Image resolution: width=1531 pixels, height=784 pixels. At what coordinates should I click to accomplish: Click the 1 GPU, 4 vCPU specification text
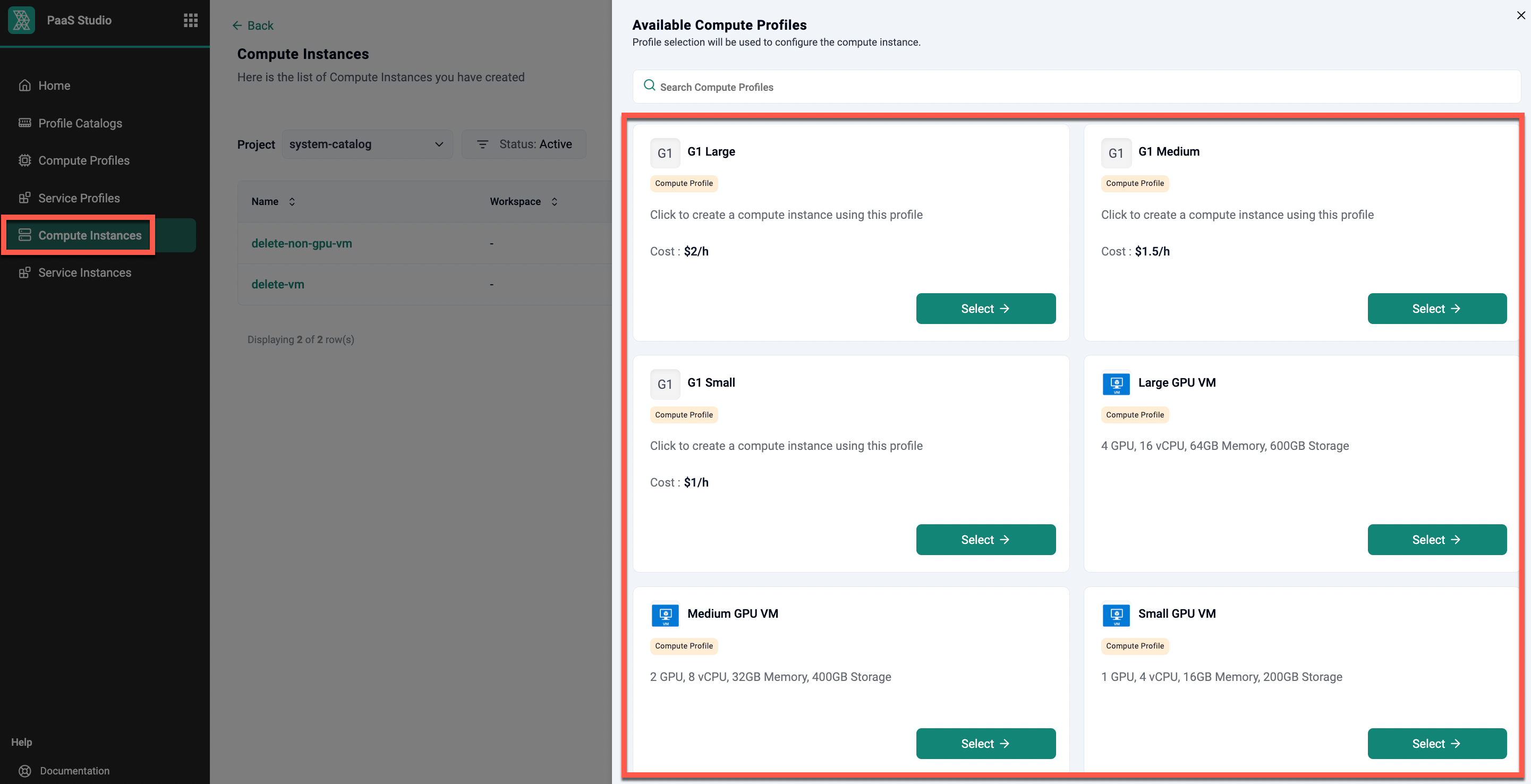(1221, 677)
